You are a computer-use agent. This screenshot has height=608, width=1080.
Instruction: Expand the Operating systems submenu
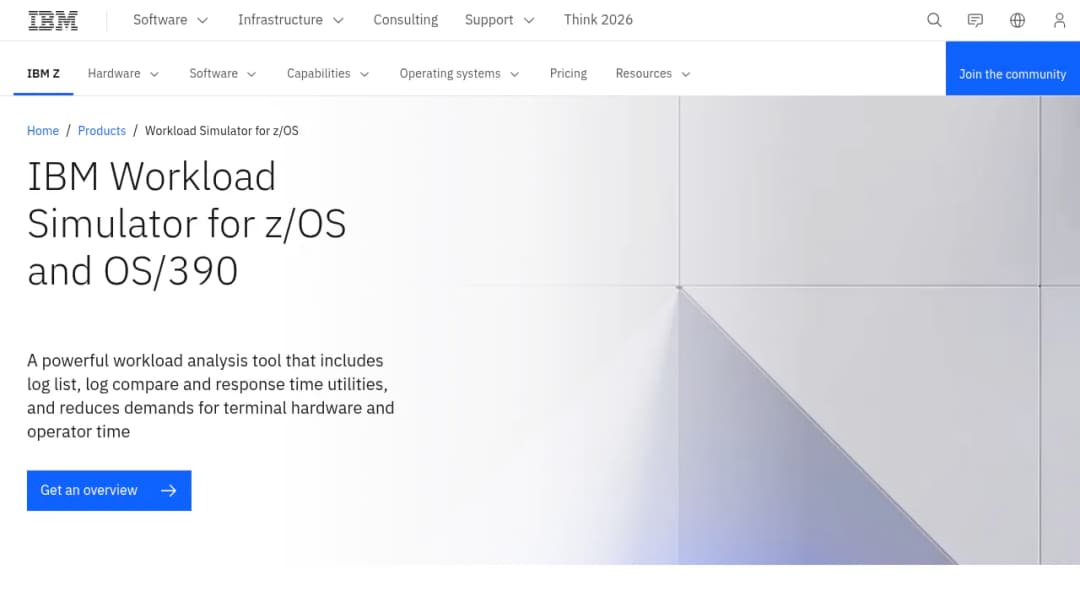[459, 74]
